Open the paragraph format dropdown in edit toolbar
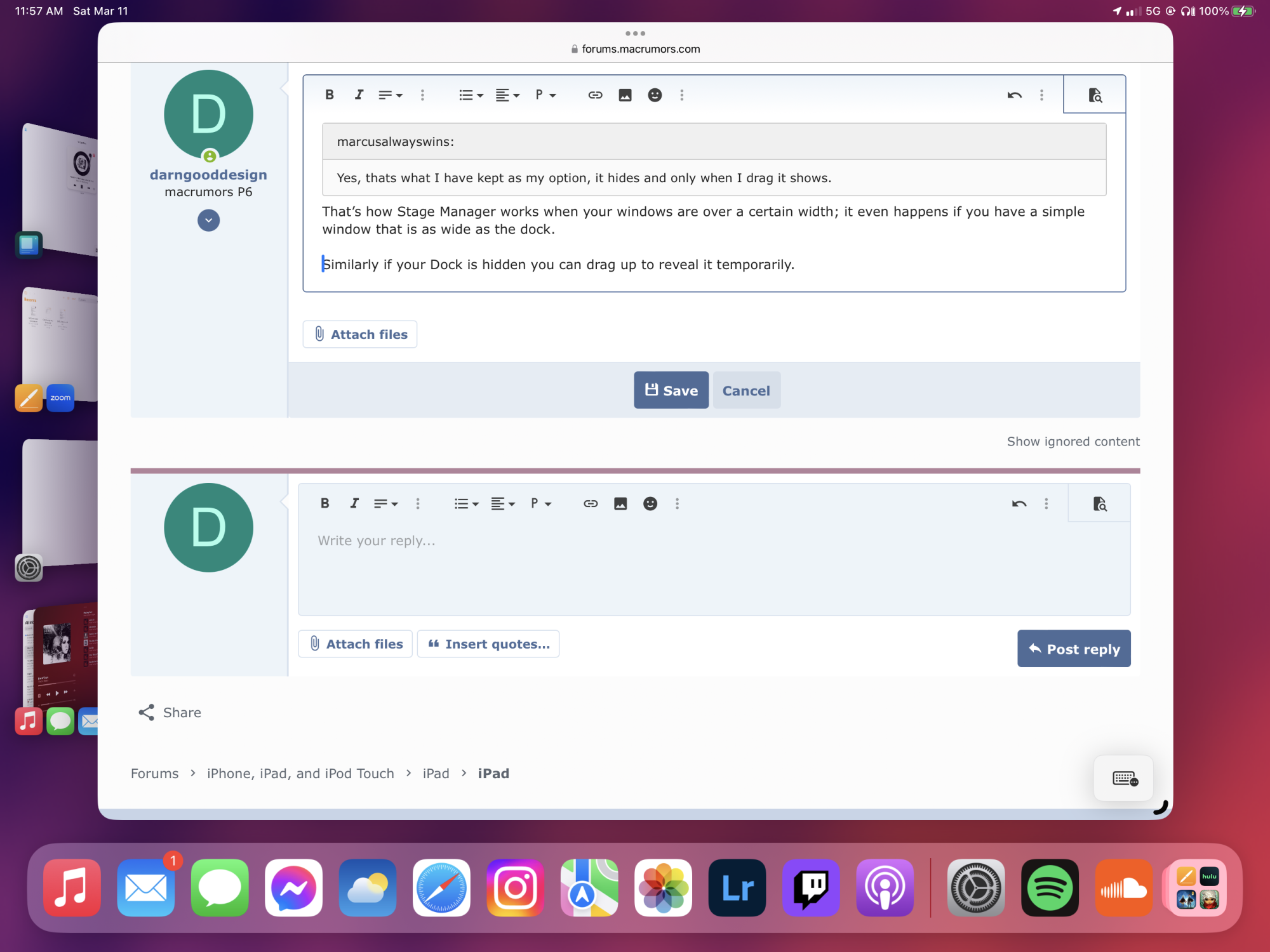1270x952 pixels. pyautogui.click(x=545, y=95)
